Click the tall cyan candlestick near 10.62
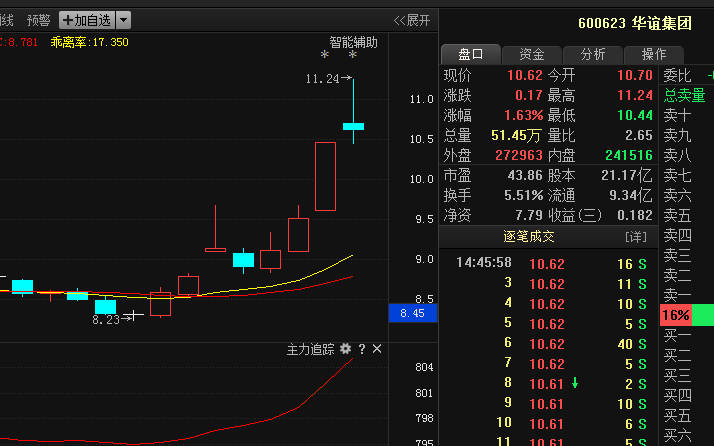Image resolution: width=714 pixels, height=446 pixels. tap(353, 126)
